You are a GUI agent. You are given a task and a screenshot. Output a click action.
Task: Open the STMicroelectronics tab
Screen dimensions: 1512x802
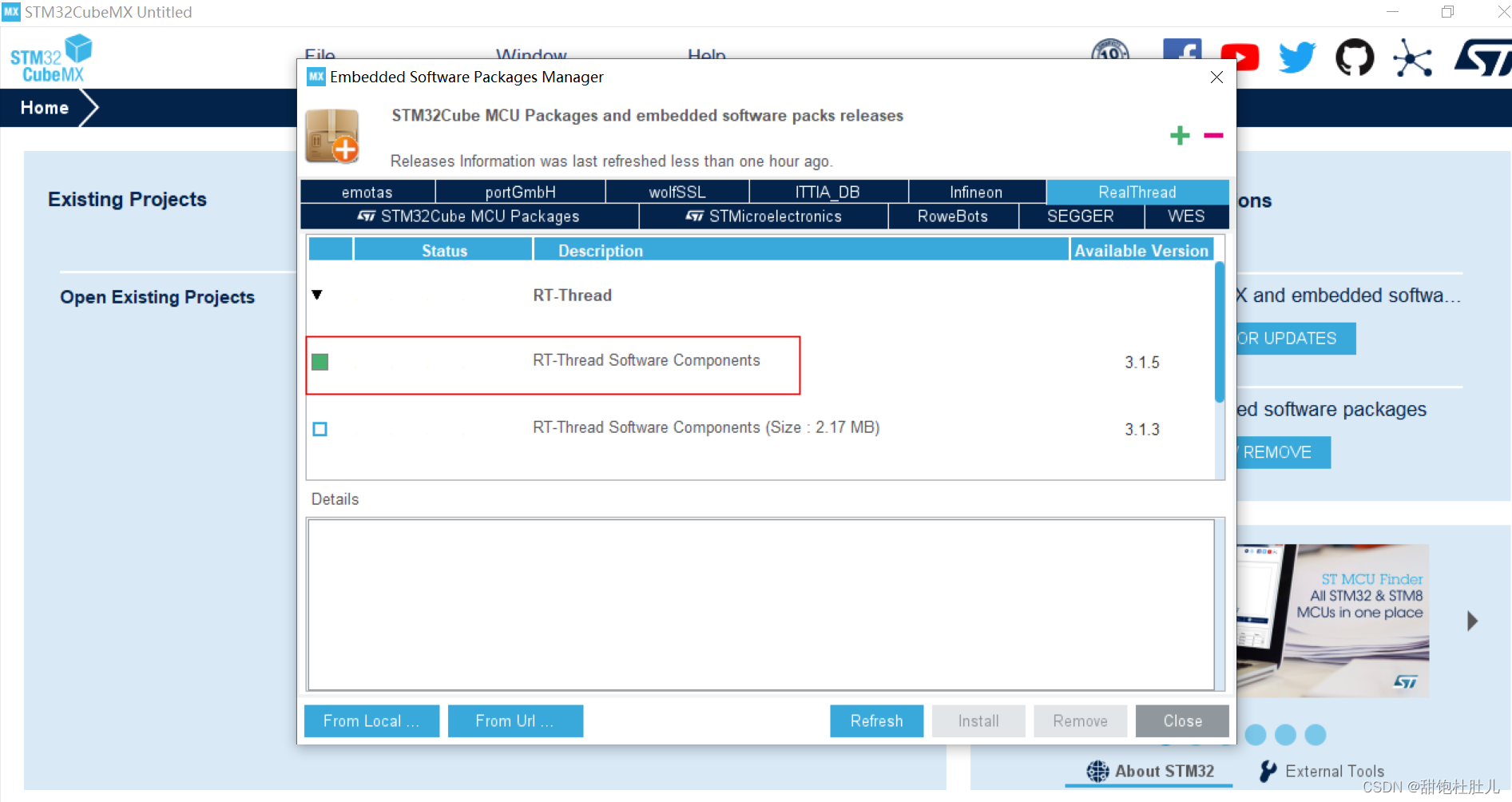pyautogui.click(x=764, y=216)
